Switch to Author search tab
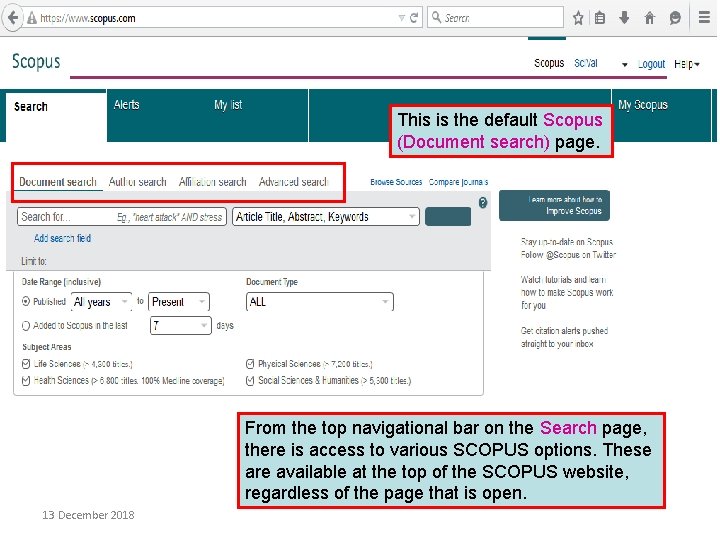The height and width of the screenshot is (540, 720). pyautogui.click(x=138, y=182)
